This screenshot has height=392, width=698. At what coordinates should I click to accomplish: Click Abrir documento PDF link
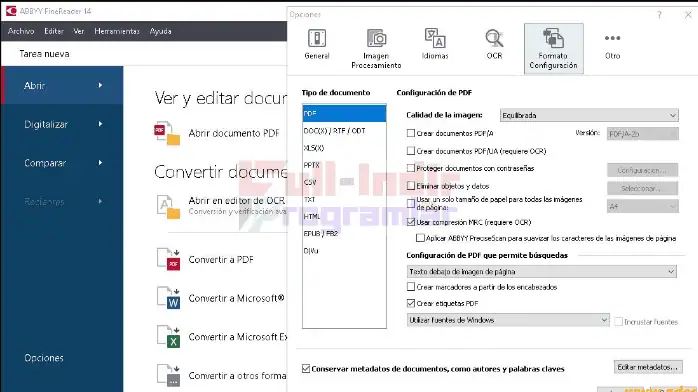pos(234,133)
